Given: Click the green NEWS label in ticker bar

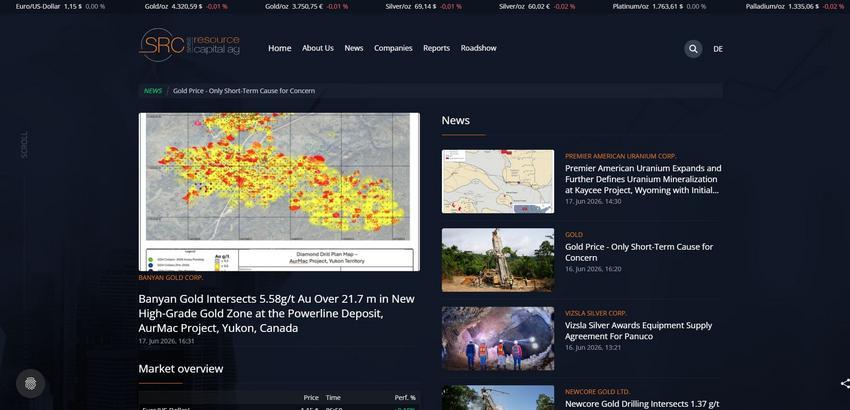Looking at the screenshot, I should pos(153,91).
